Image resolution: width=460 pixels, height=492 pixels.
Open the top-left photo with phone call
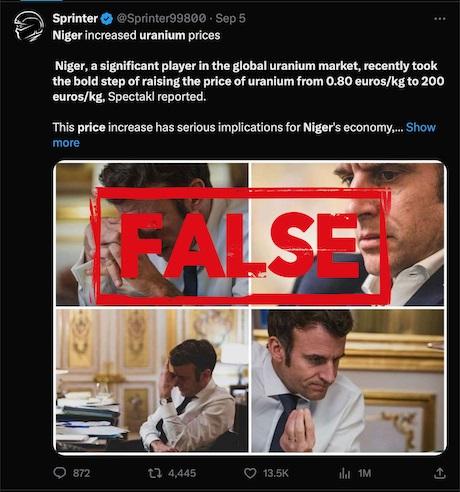pyautogui.click(x=152, y=234)
